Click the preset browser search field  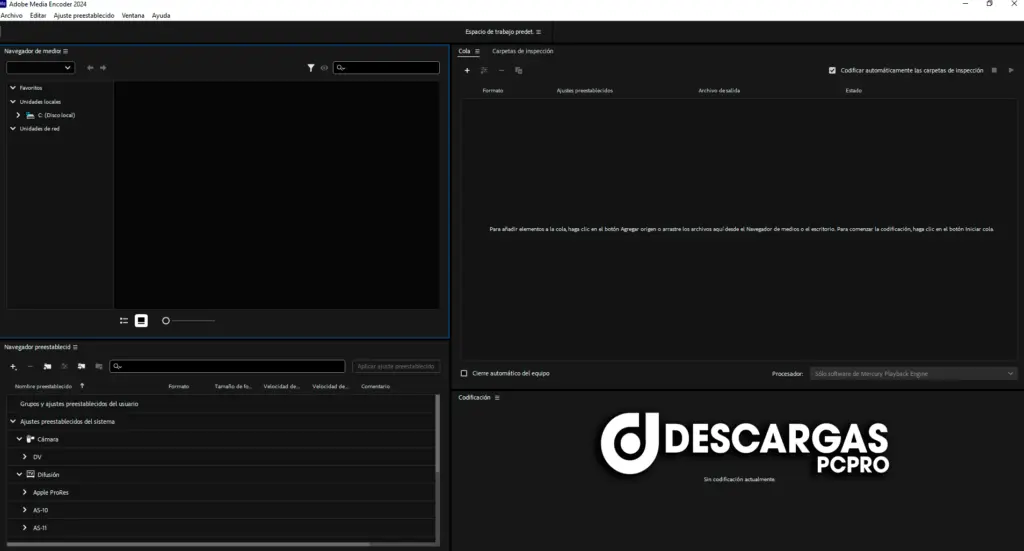(230, 367)
